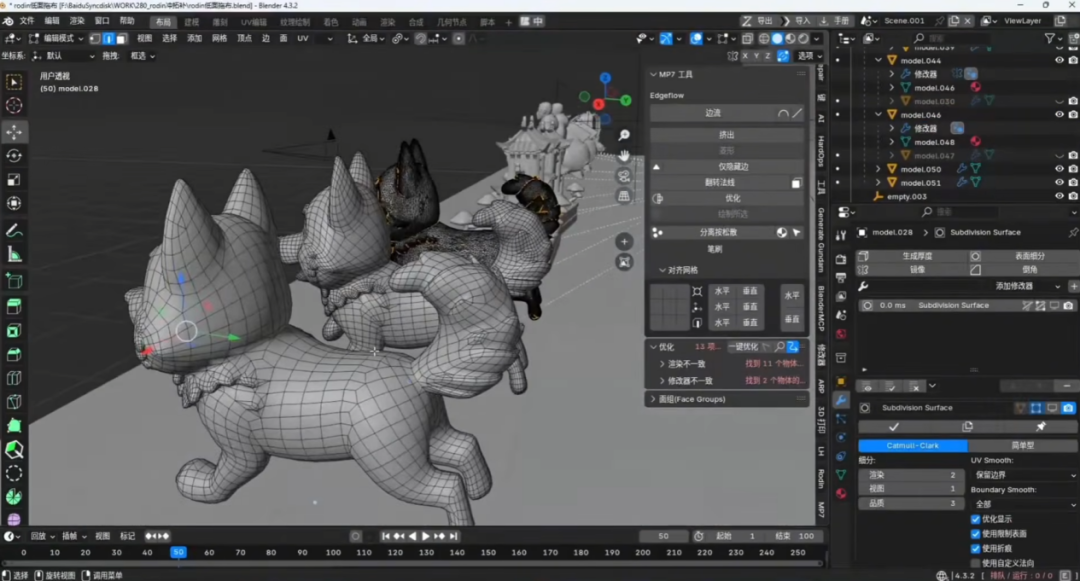Open the Tool properties tab
The height and width of the screenshot is (581, 1080).
(841, 235)
